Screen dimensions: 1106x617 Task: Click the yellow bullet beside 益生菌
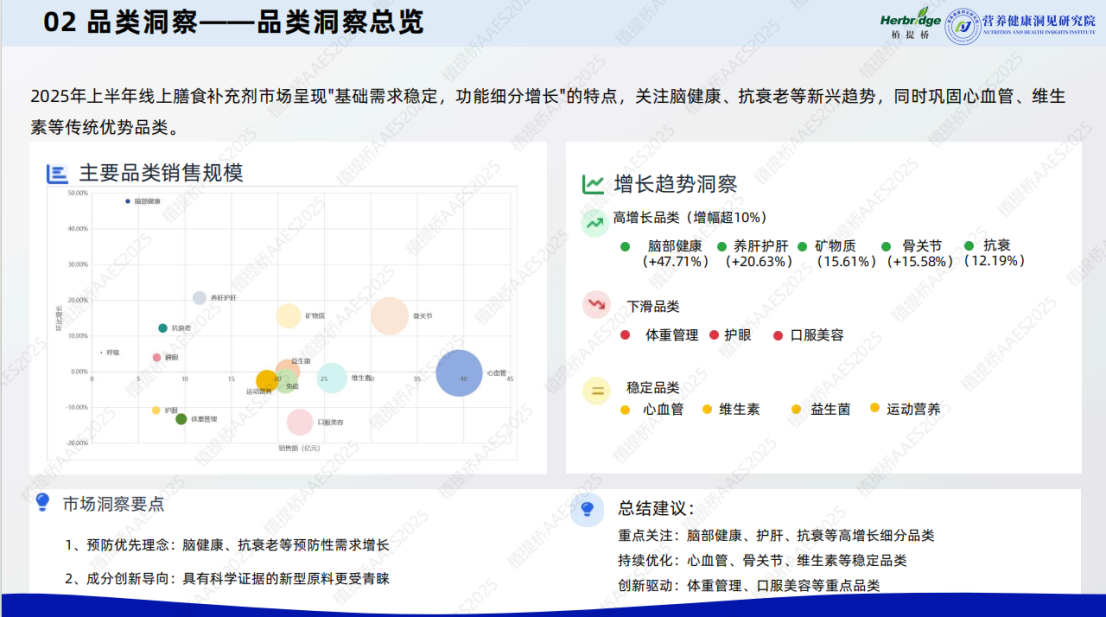coord(796,409)
